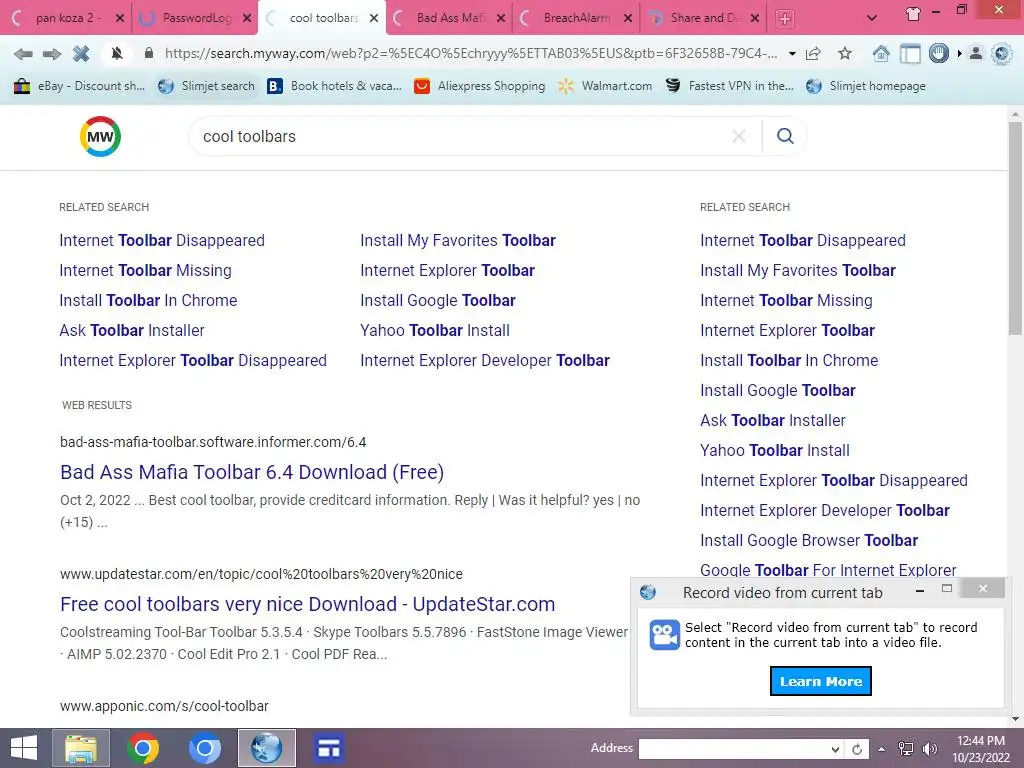Click the ad blocker hand icon
The image size is (1024, 768).
[x=938, y=53]
